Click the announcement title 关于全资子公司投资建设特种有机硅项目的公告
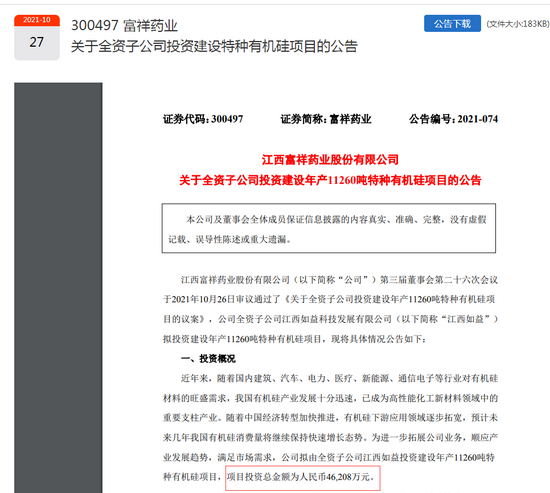Image resolution: width=550 pixels, height=493 pixels. click(x=214, y=46)
